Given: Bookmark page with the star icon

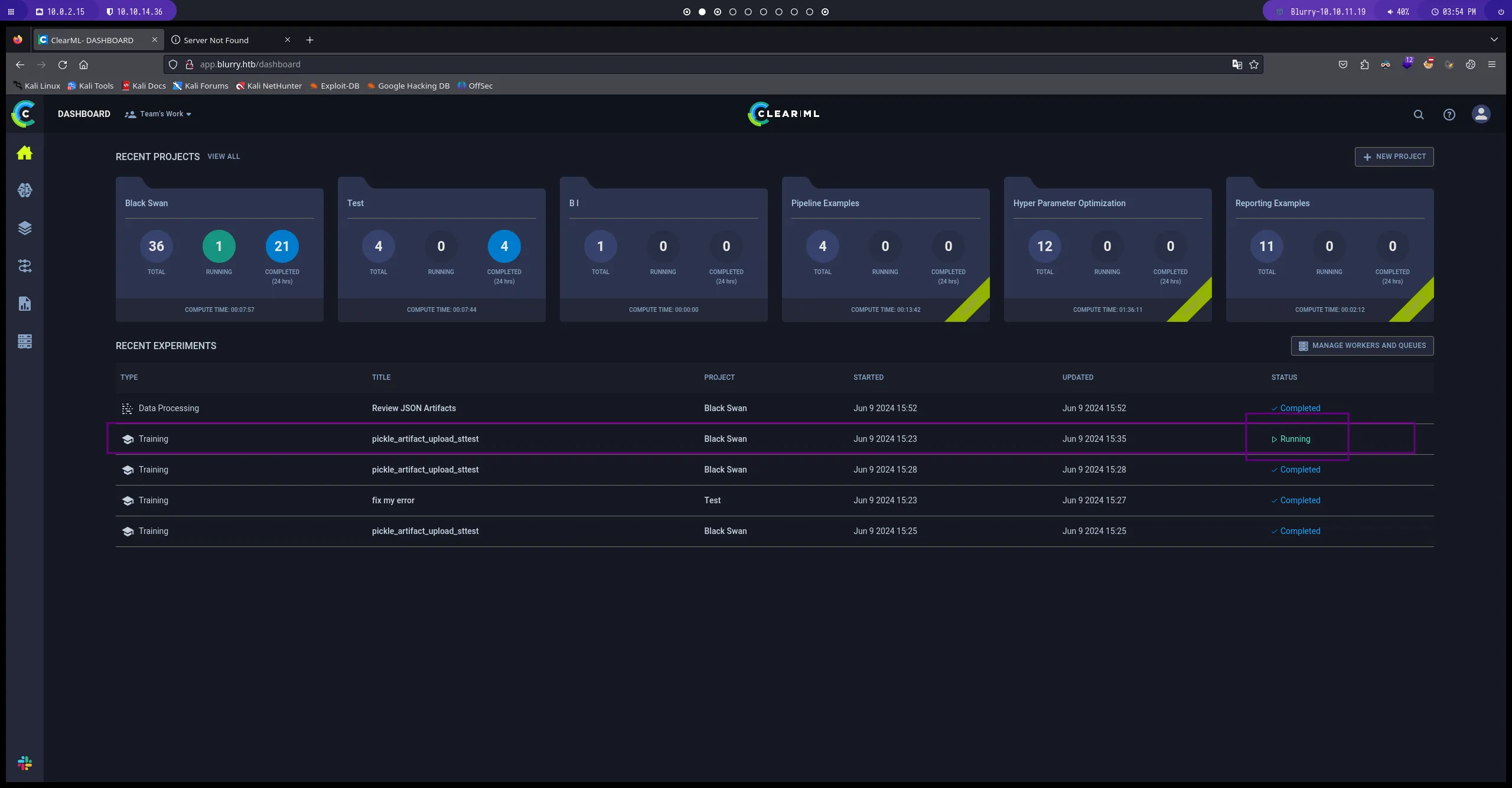Looking at the screenshot, I should click(x=1254, y=64).
